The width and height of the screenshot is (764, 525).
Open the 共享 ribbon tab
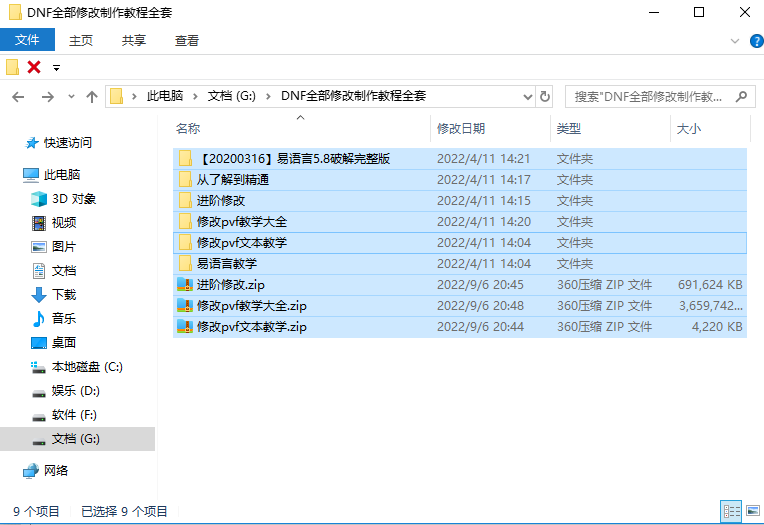coord(134,40)
